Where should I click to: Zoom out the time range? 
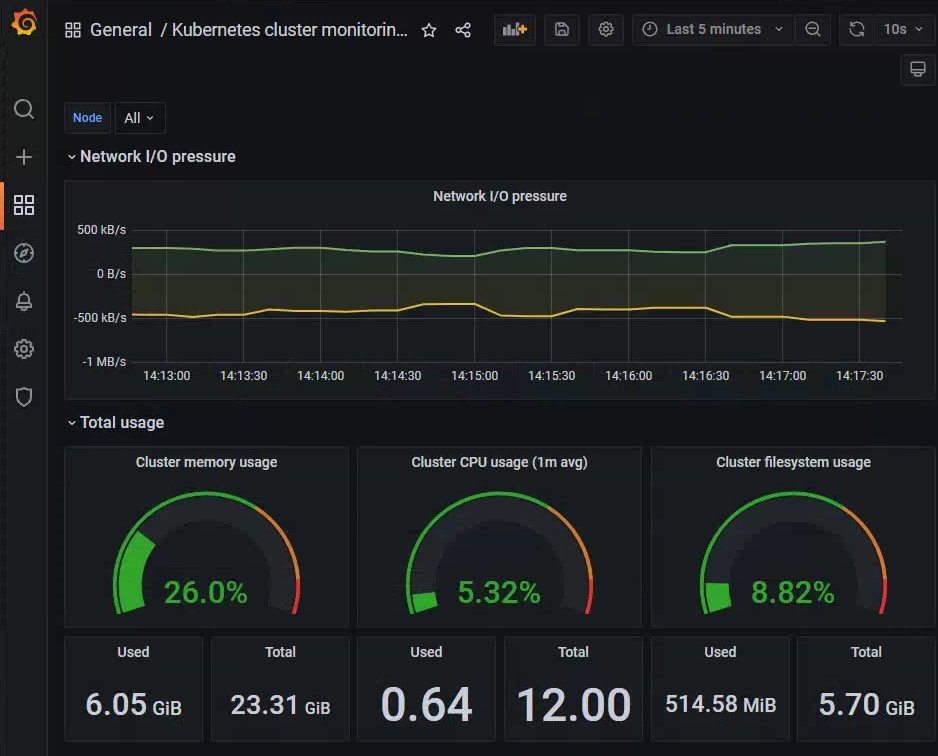pos(813,30)
